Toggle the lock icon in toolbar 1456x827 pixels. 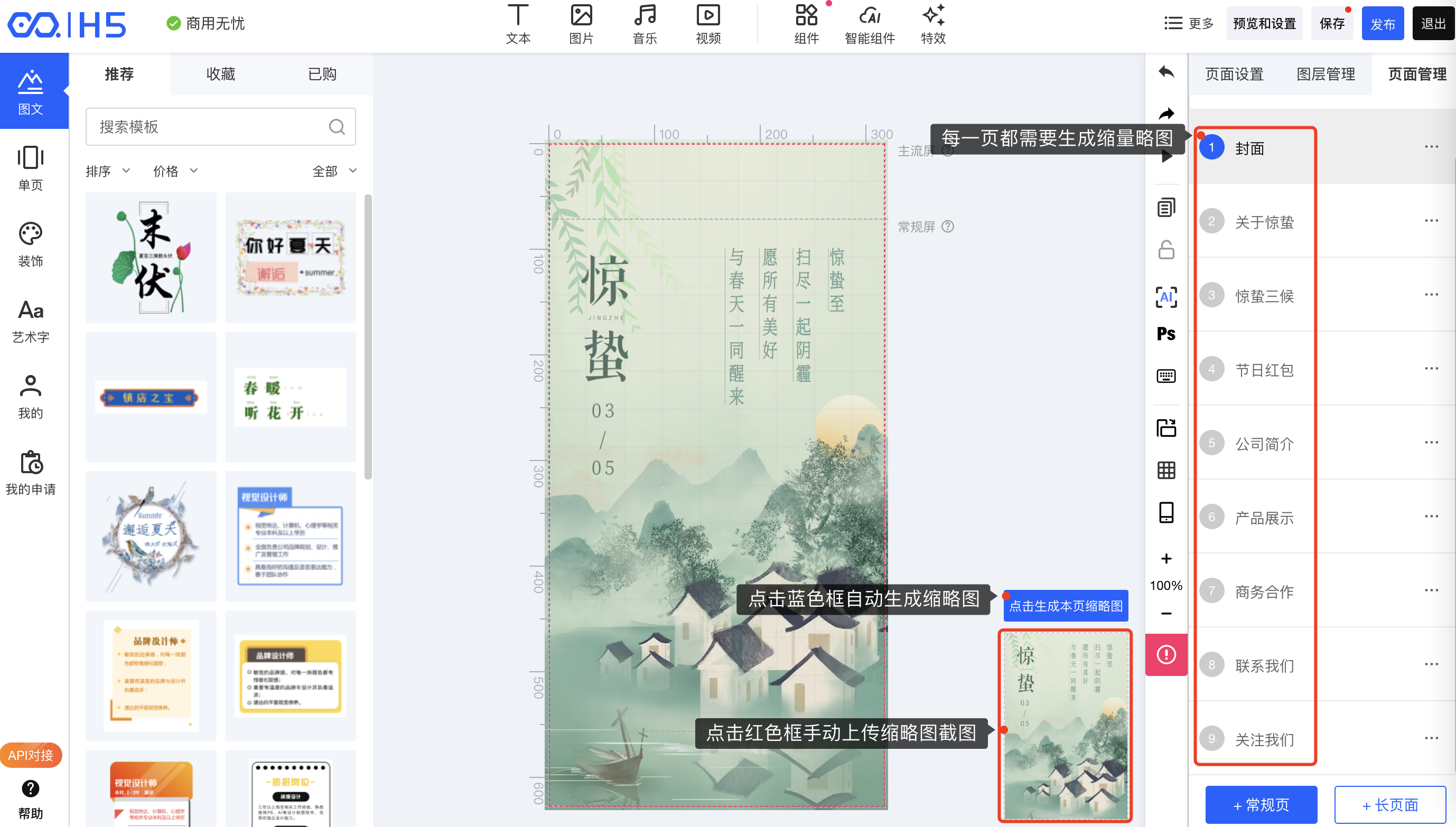(x=1166, y=250)
